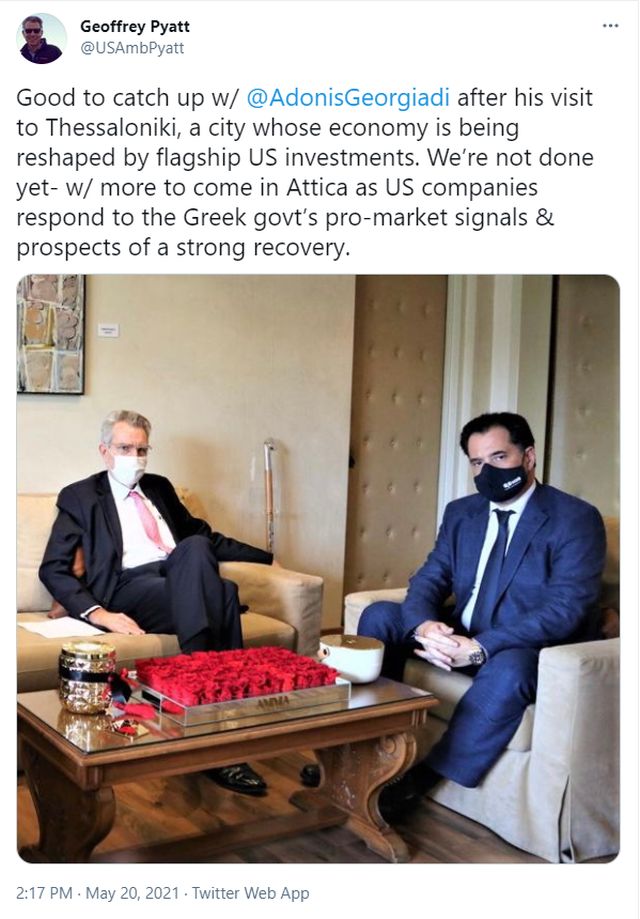This screenshot has width=640, height=919.
Task: Click the abstract wall painting in photo
Action: pos(50,334)
